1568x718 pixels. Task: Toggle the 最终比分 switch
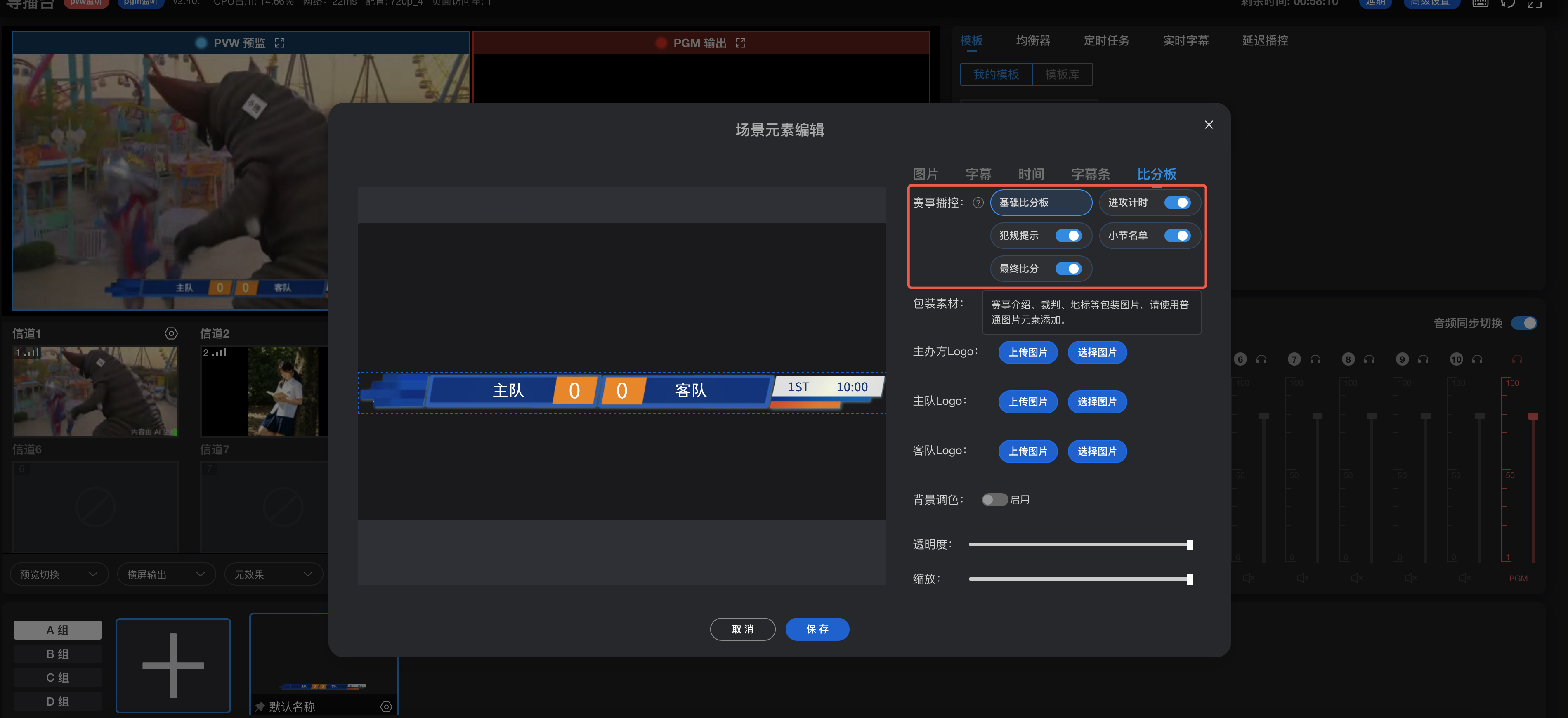[x=1068, y=268]
